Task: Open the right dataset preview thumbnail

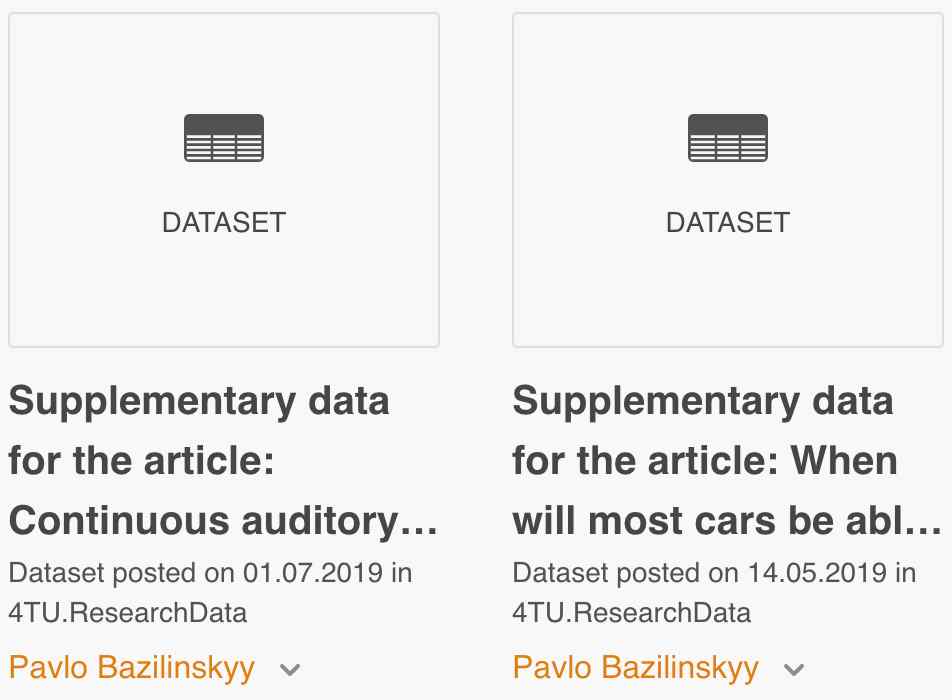Action: (728, 180)
